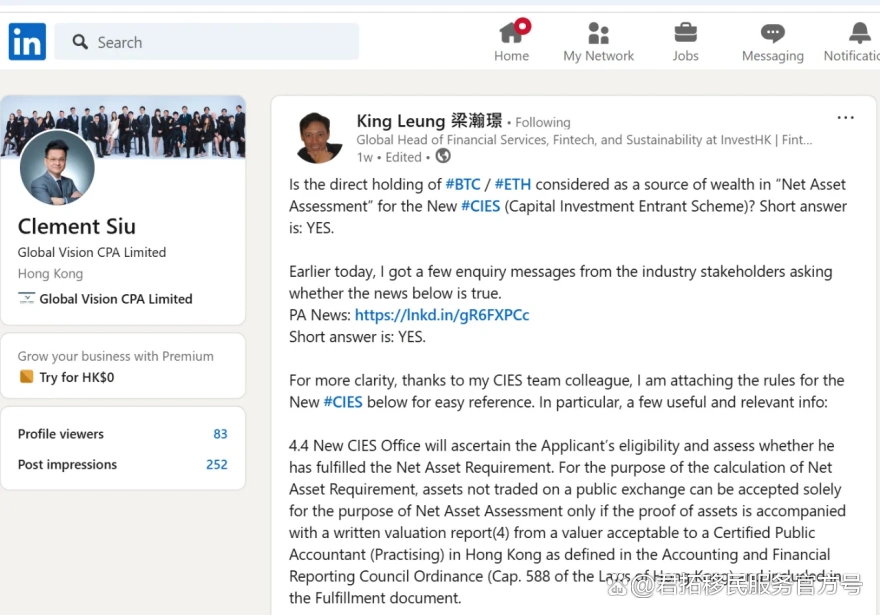Select the Jobs navigation label
Image resolution: width=881 pixels, height=616 pixels.
[685, 56]
